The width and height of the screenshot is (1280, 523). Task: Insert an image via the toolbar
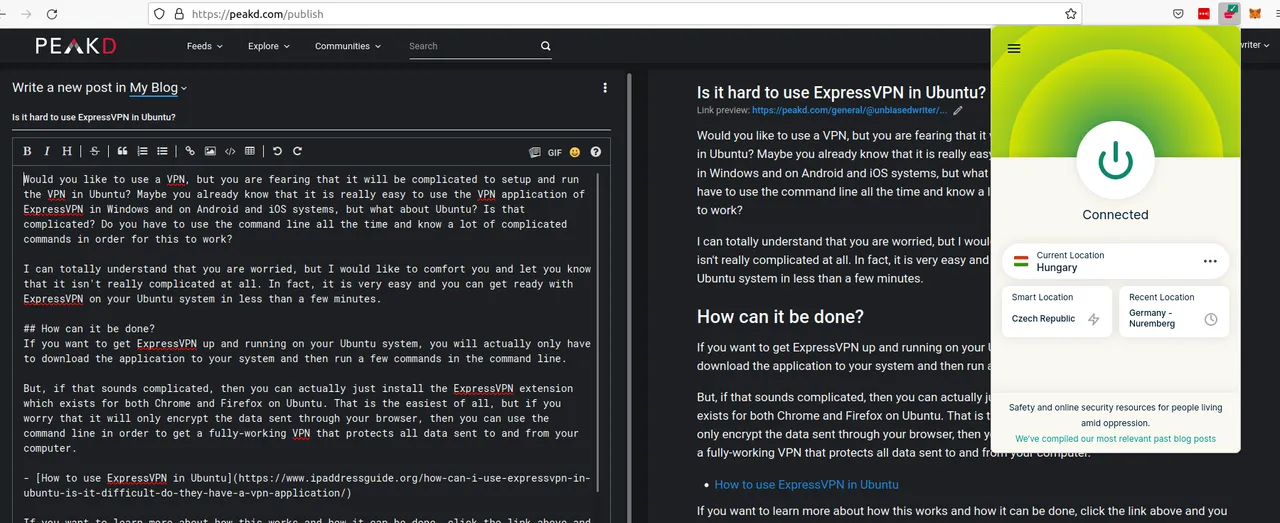click(x=210, y=152)
